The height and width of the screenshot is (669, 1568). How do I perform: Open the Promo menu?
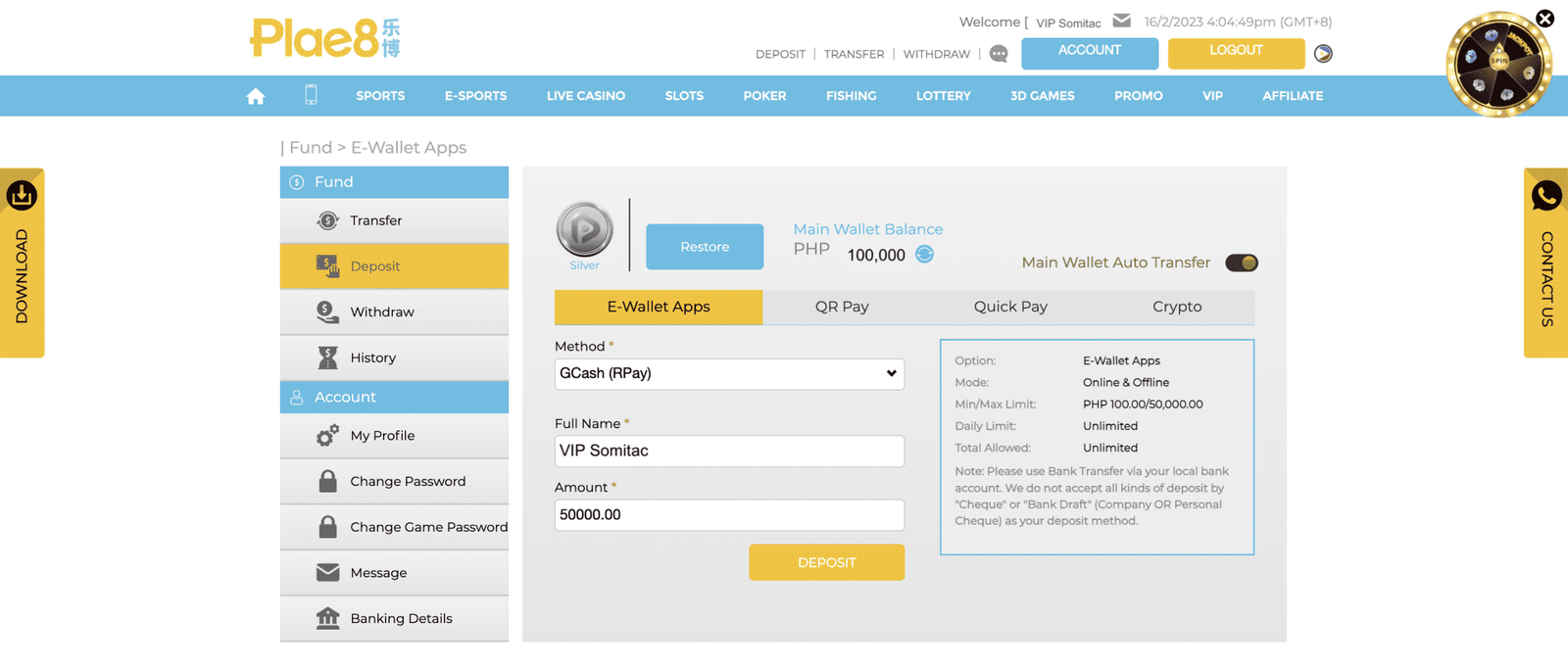pos(1139,96)
